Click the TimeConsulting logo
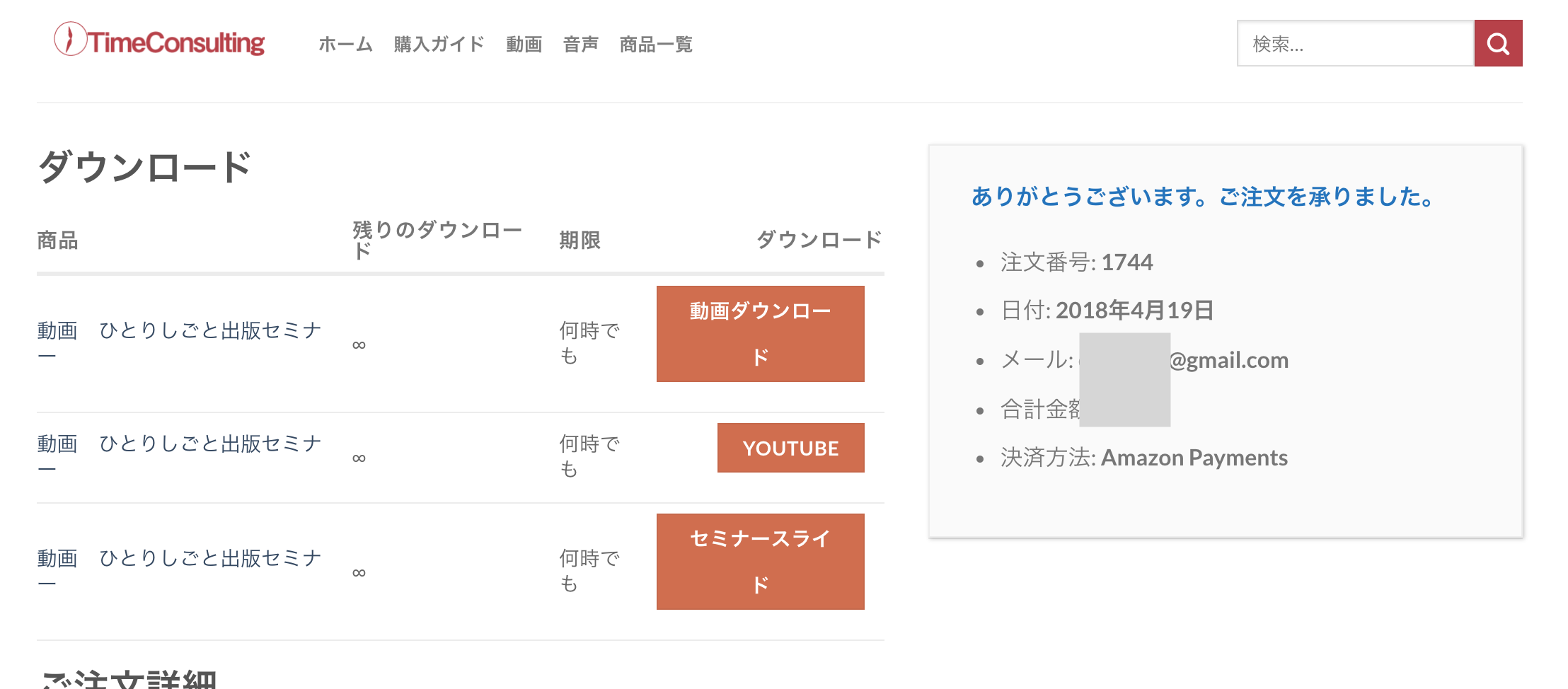Screen dimensions: 1568x689 point(160,41)
